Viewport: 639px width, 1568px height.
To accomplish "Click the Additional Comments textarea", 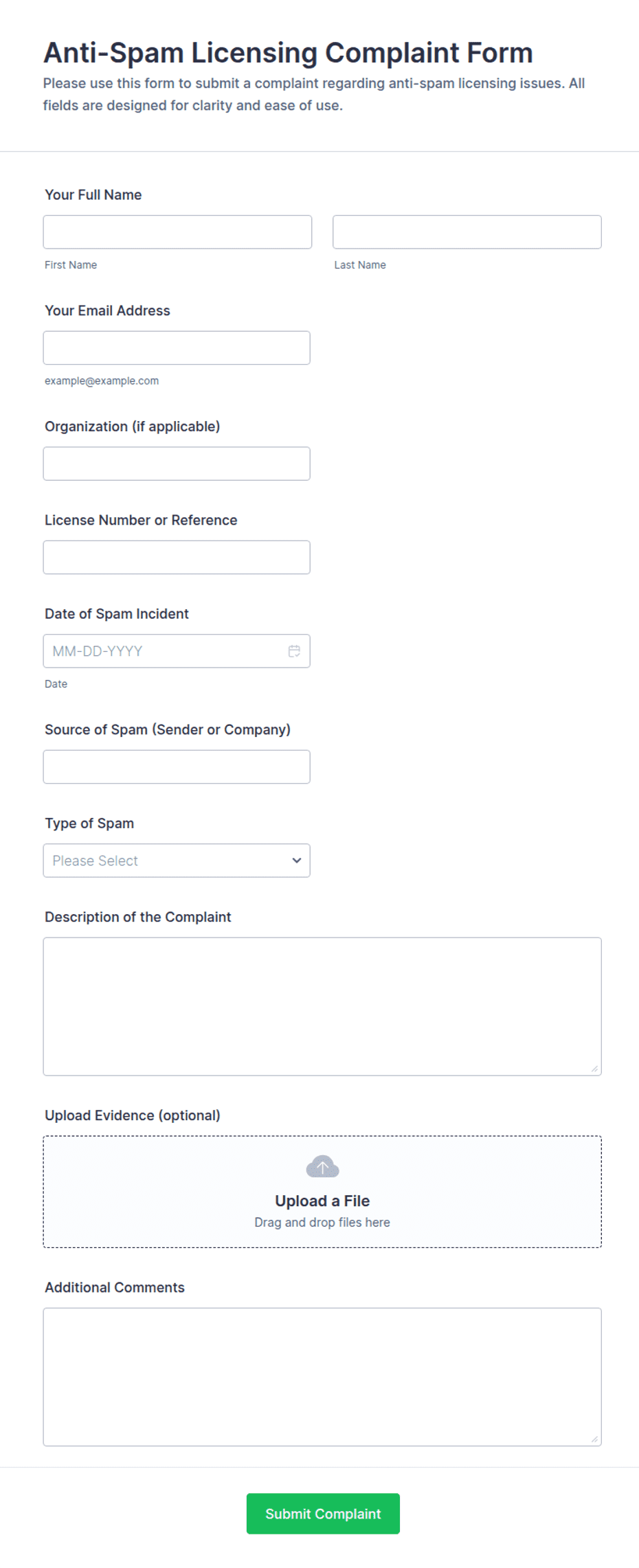I will tap(322, 1377).
